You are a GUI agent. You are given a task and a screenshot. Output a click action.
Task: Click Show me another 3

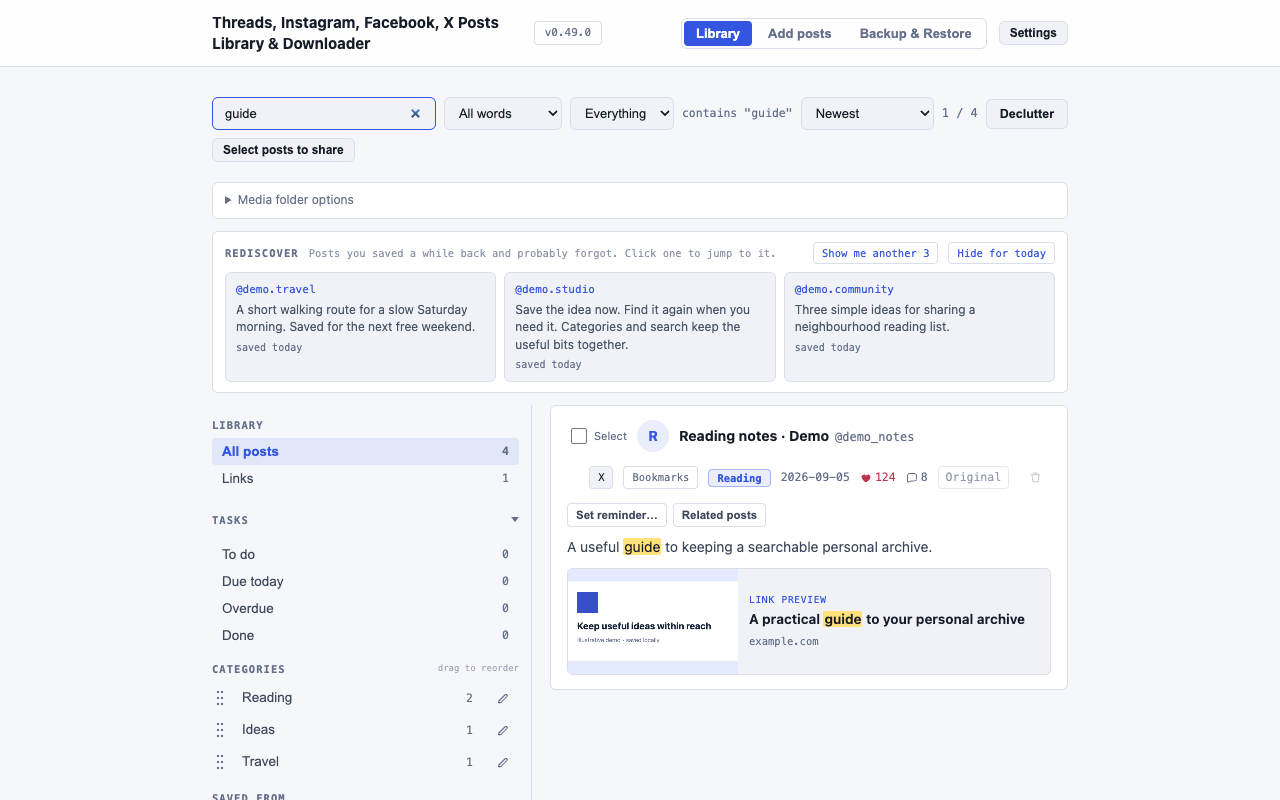tap(875, 253)
